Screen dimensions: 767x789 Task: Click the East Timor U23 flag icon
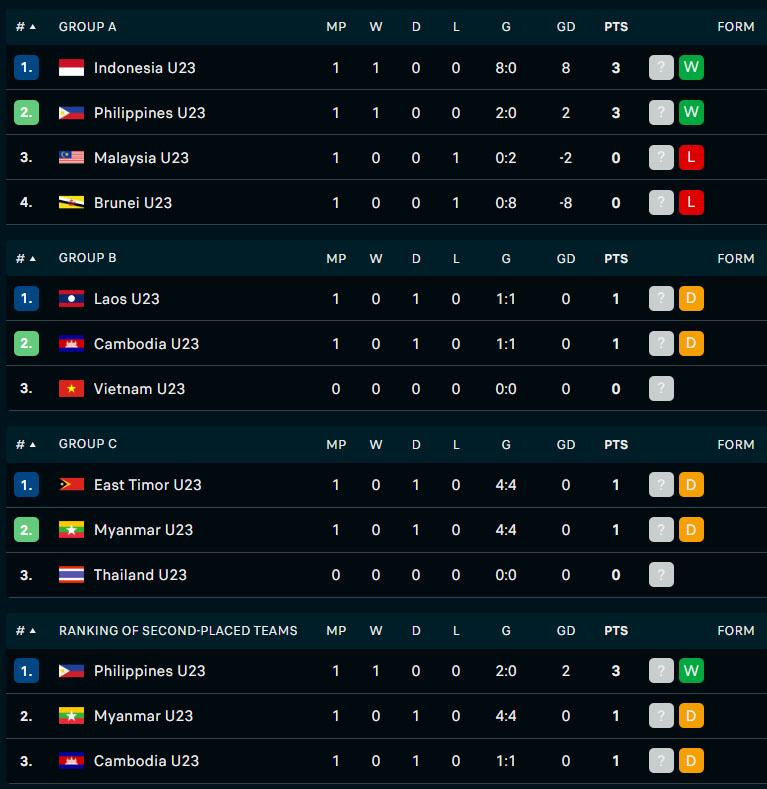tap(71, 485)
